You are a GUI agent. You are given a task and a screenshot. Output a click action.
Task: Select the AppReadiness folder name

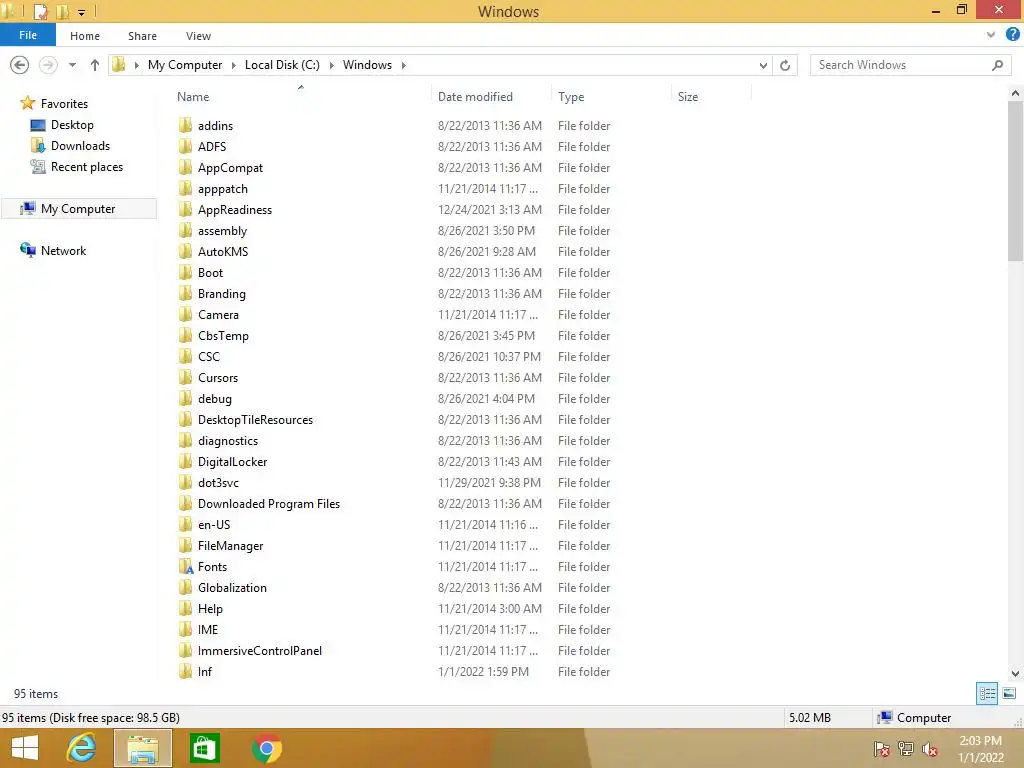point(234,210)
